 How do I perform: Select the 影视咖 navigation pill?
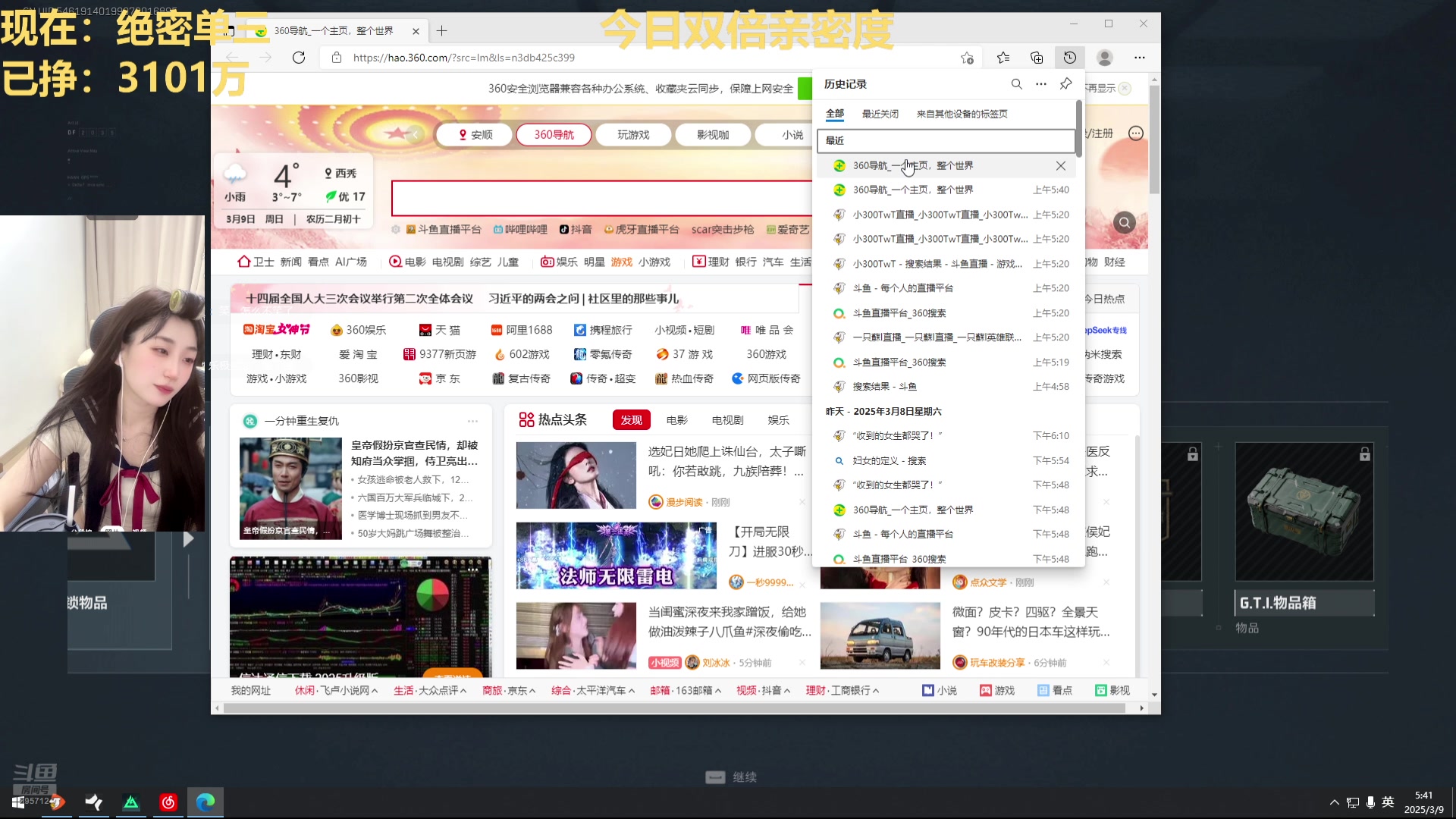point(713,135)
